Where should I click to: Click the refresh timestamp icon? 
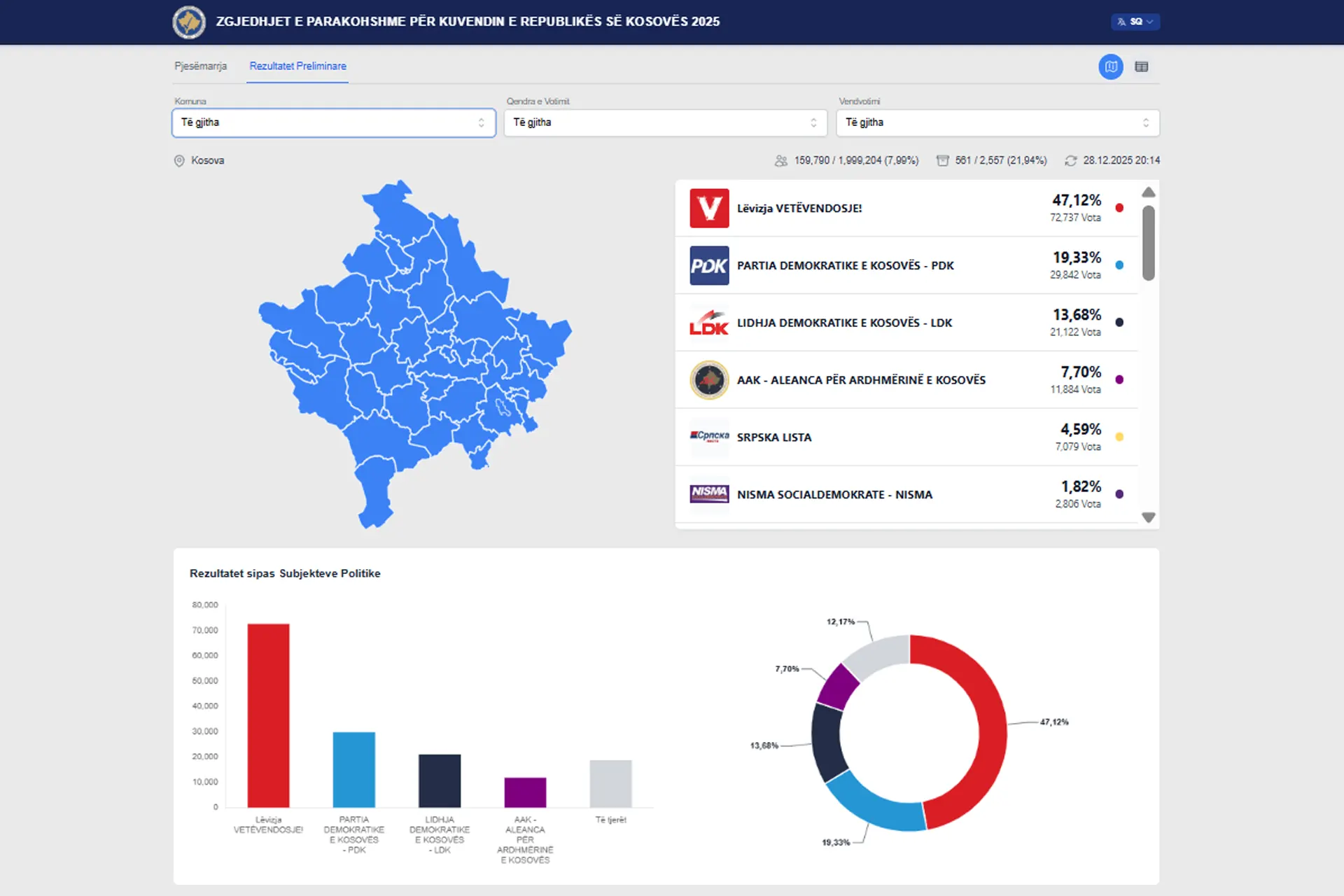coord(1071,160)
